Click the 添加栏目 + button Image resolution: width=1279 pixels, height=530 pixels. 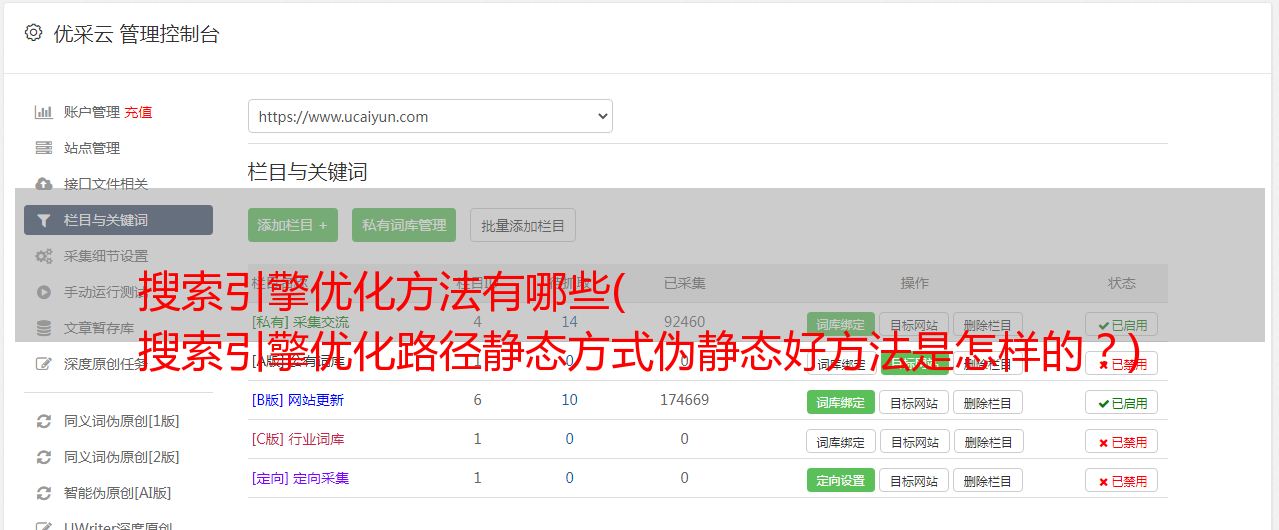293,225
